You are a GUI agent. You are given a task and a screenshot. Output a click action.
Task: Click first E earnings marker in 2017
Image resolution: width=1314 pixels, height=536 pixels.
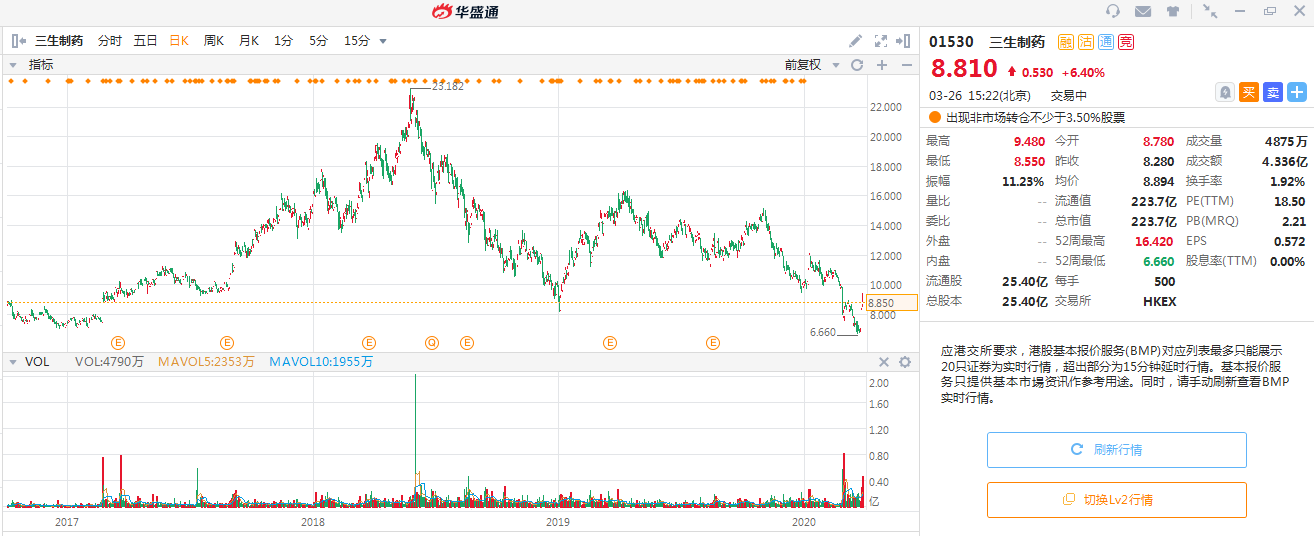118,342
